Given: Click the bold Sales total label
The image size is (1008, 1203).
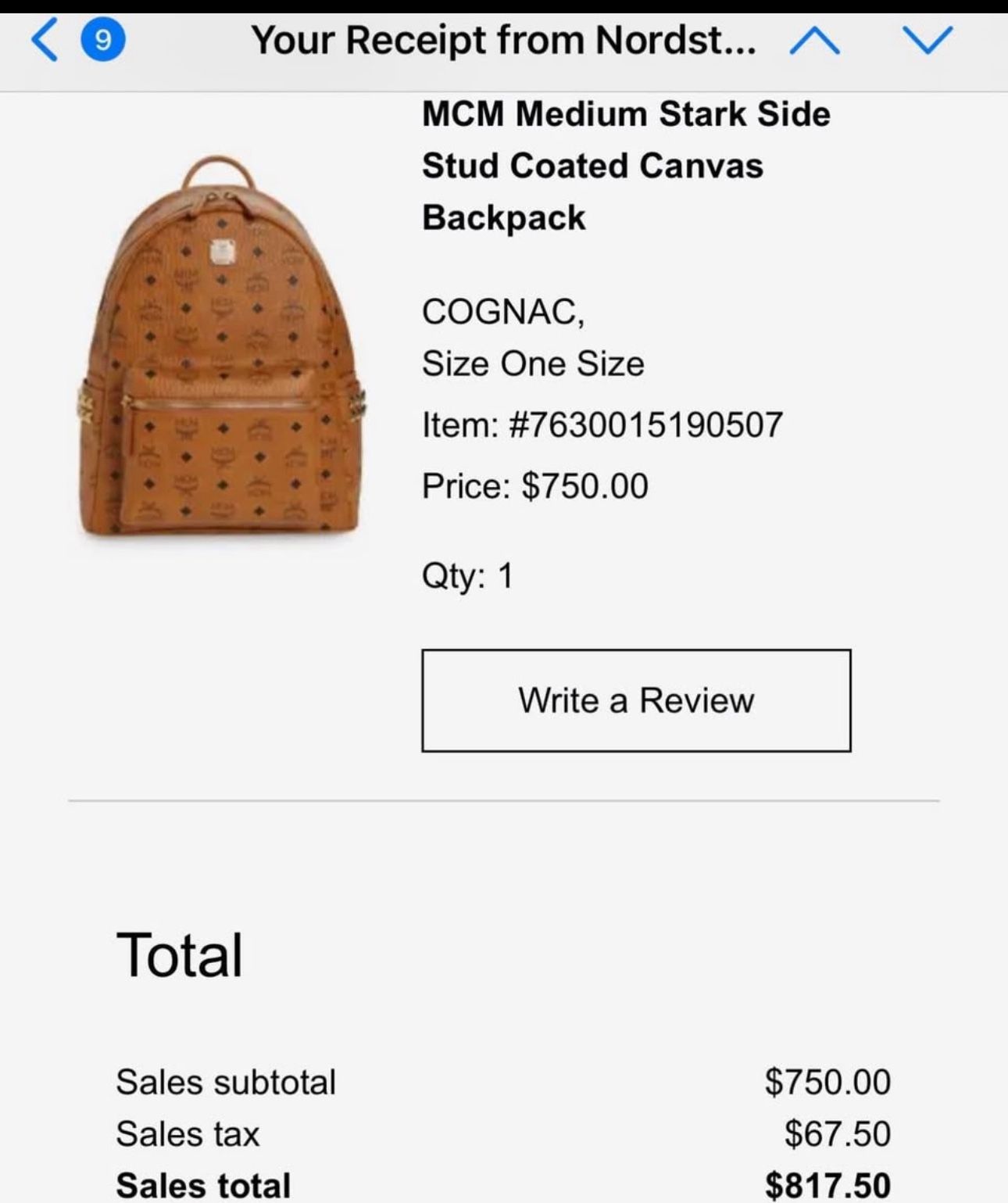Looking at the screenshot, I should 203,1185.
